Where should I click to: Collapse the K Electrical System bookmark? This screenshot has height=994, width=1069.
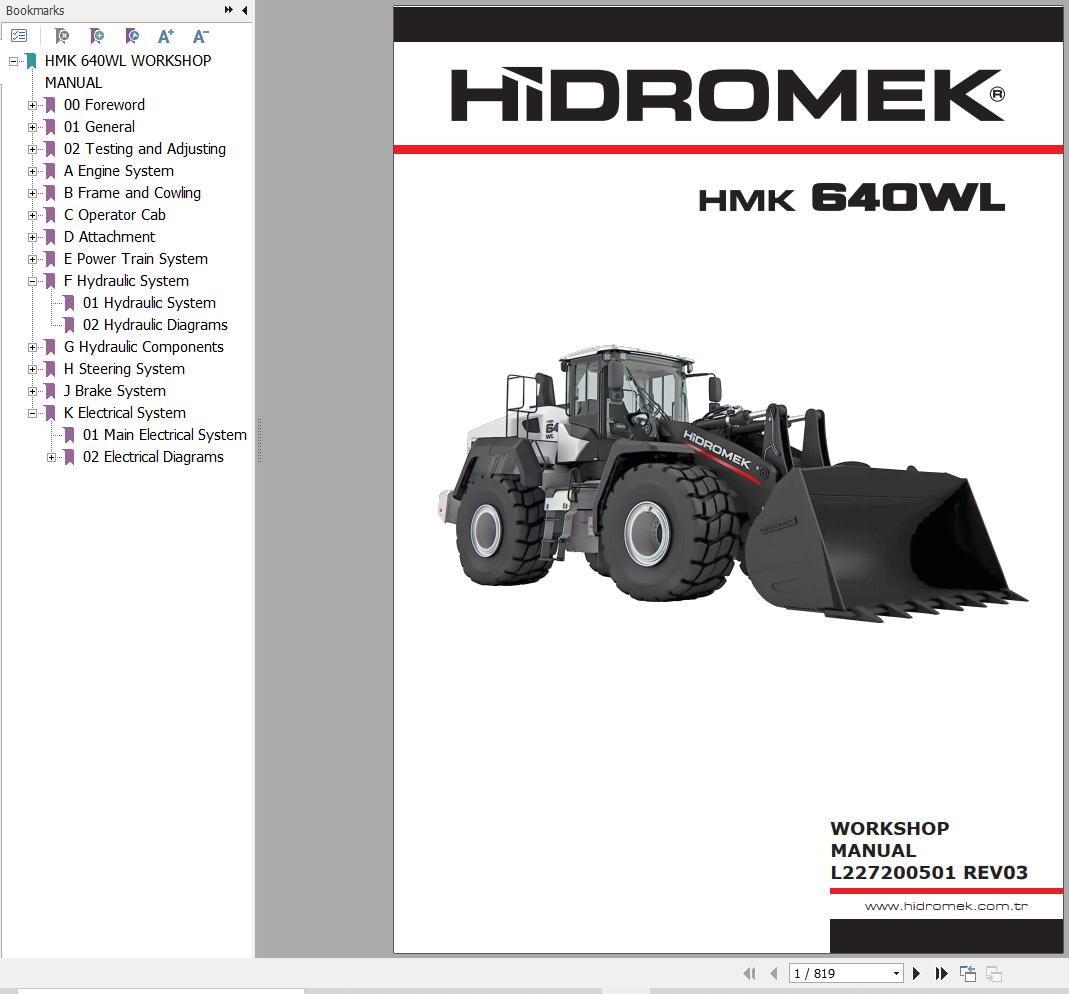[x=32, y=413]
